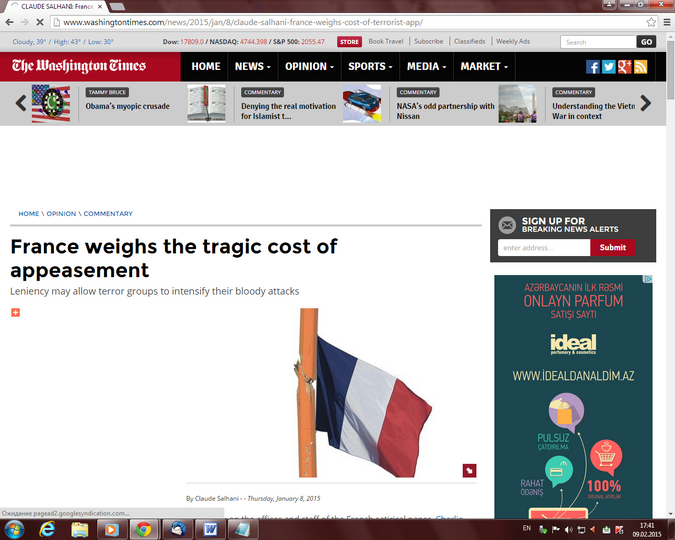
Task: Click into site Search field
Action: [598, 42]
